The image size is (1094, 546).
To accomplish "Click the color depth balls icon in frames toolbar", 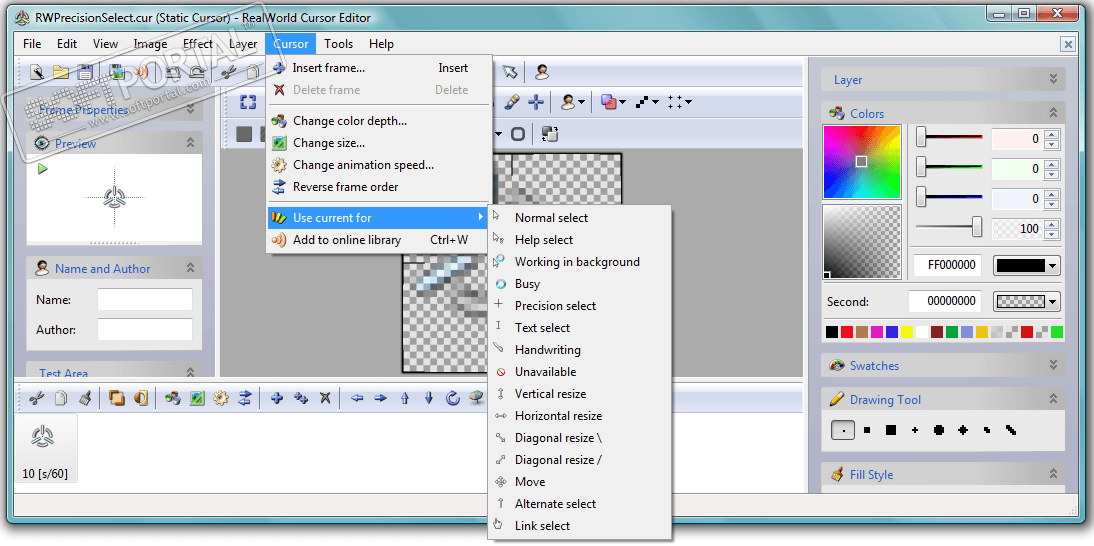I will (x=173, y=398).
